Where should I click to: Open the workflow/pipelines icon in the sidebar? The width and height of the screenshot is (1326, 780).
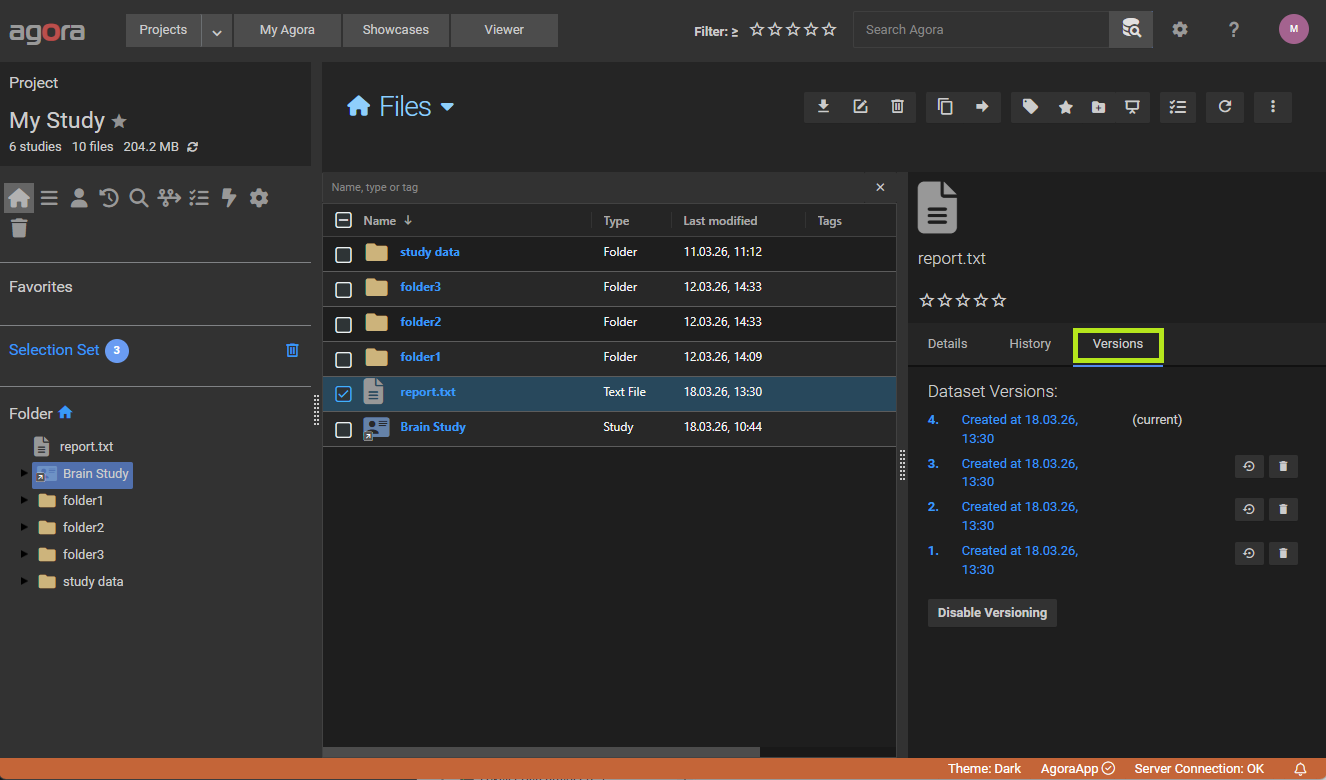coord(168,197)
